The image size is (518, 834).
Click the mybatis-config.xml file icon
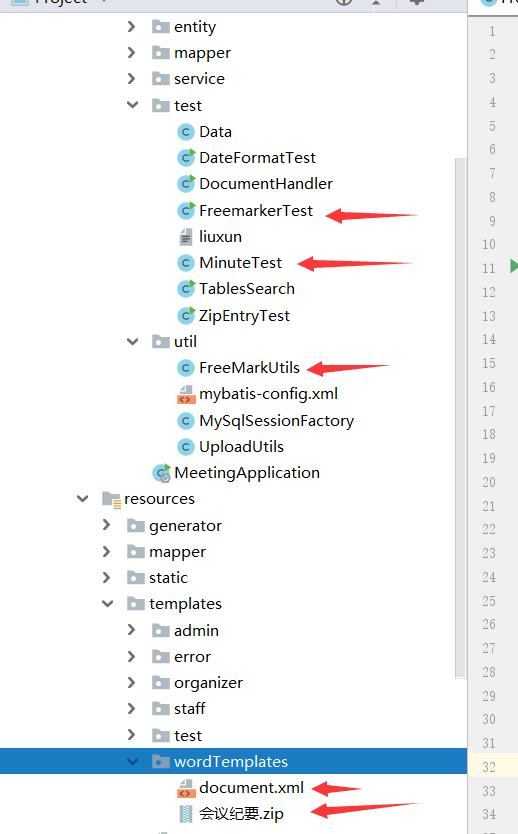pyautogui.click(x=186, y=394)
